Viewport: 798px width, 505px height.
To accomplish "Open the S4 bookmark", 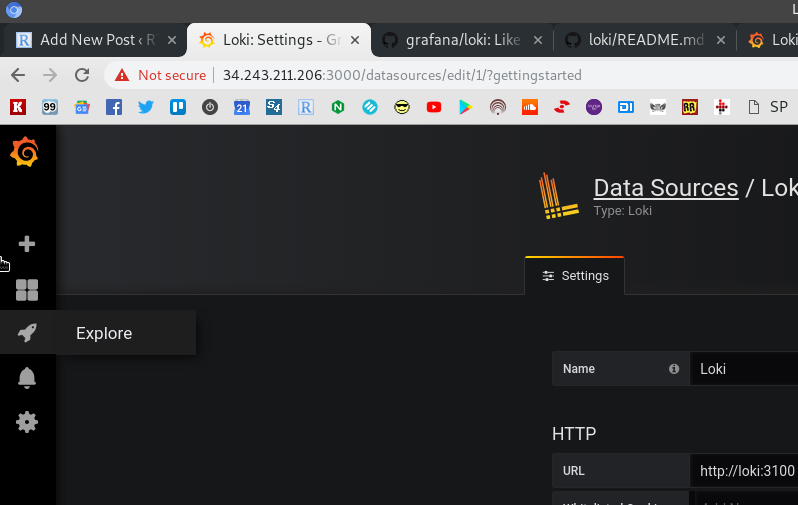I will pyautogui.click(x=274, y=107).
